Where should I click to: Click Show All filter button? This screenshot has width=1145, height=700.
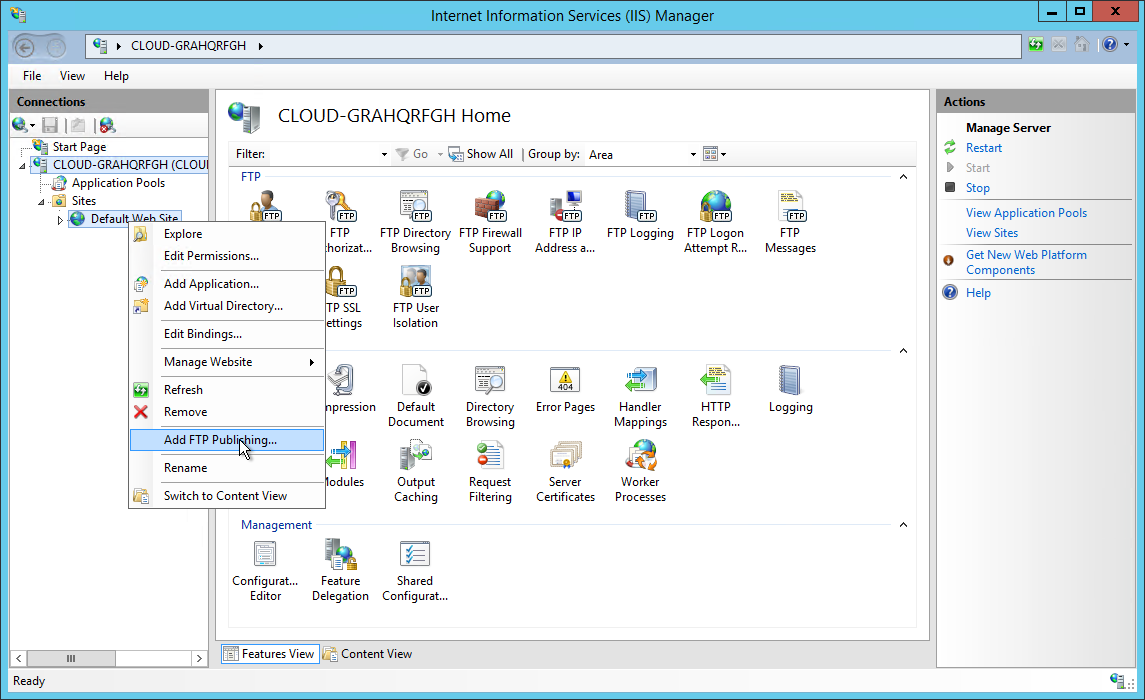481,154
